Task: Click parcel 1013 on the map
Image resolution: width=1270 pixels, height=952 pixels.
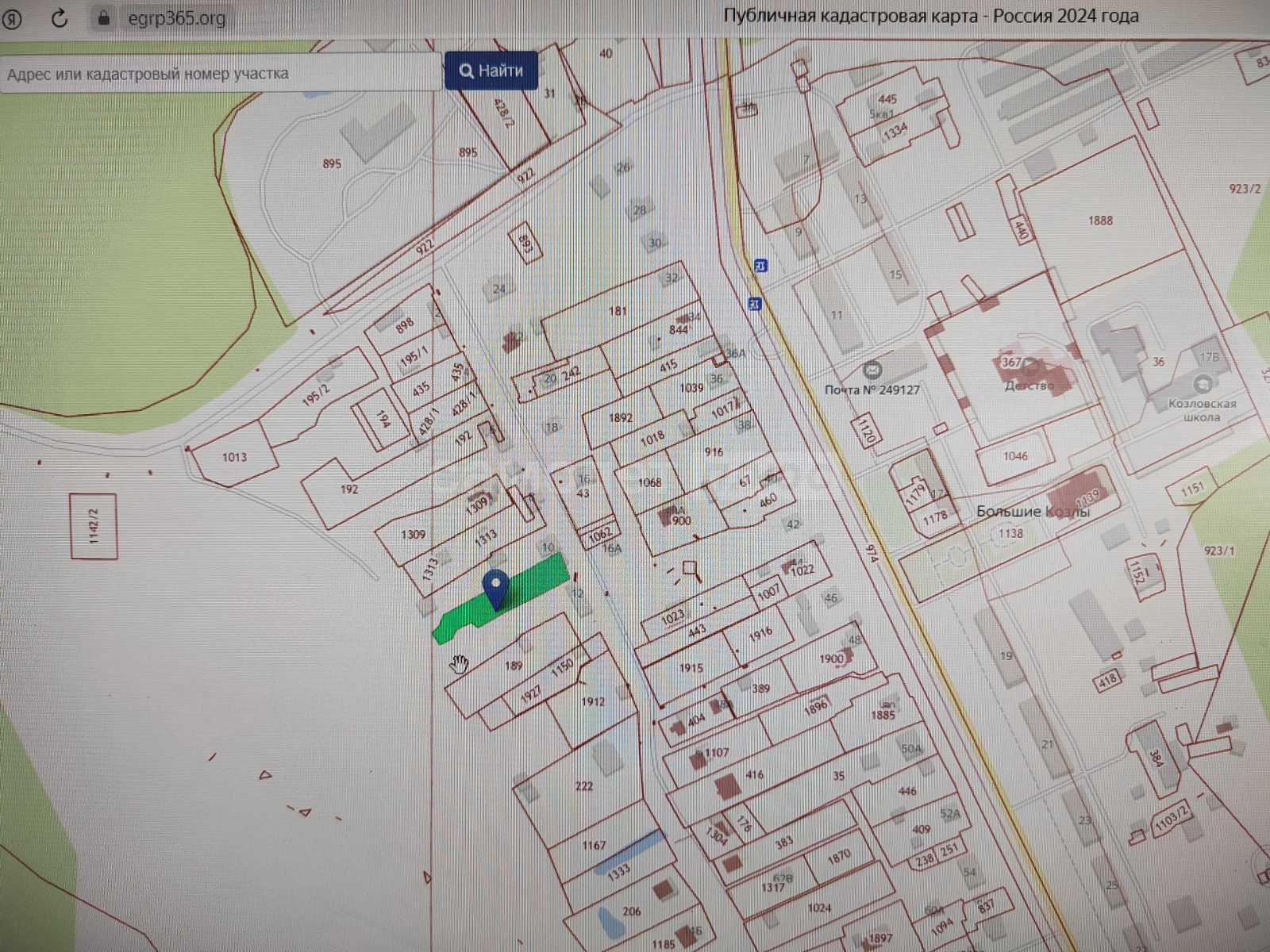Action: (234, 458)
